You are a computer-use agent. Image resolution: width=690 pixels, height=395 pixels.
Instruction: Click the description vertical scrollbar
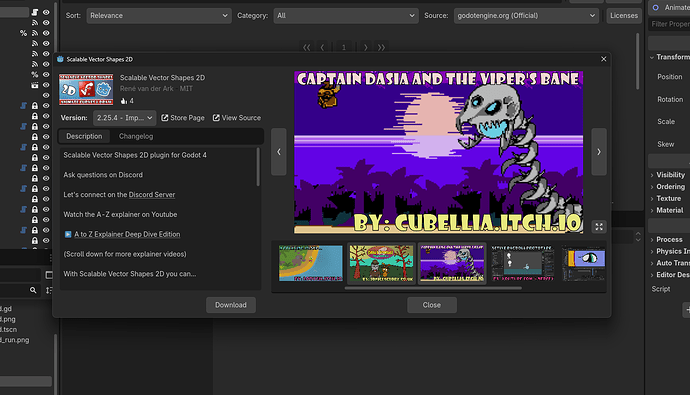[x=258, y=167]
